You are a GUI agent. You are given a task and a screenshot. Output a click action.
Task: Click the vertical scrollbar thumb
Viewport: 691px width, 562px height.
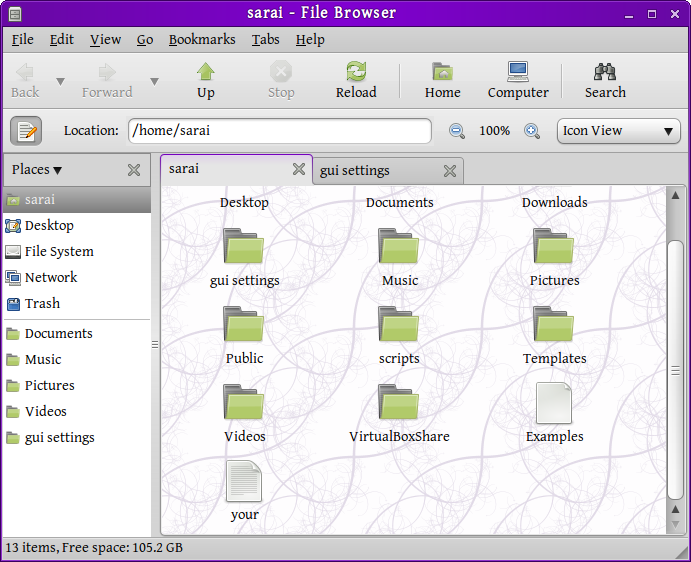[x=675, y=370]
